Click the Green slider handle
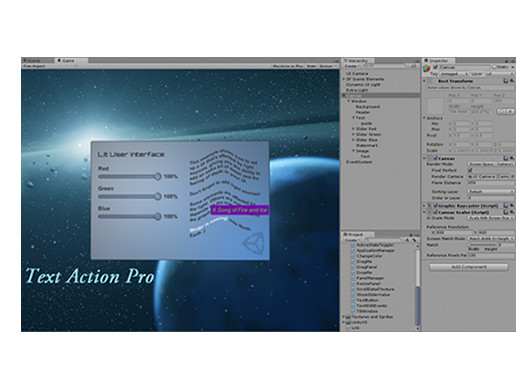Image resolution: width=516 pixels, height=389 pixels. click(x=158, y=197)
